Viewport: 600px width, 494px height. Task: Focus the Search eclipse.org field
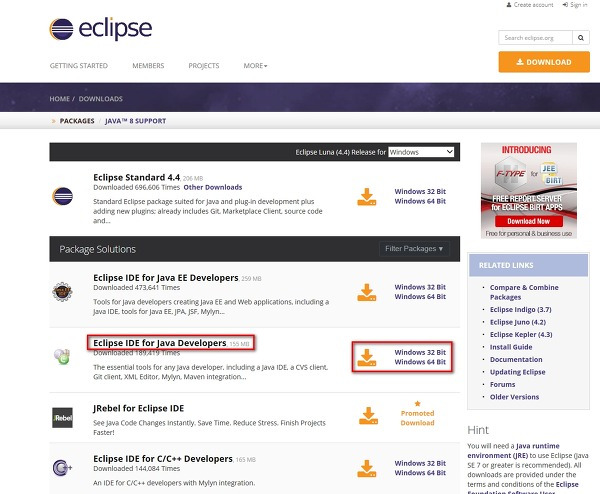click(535, 38)
